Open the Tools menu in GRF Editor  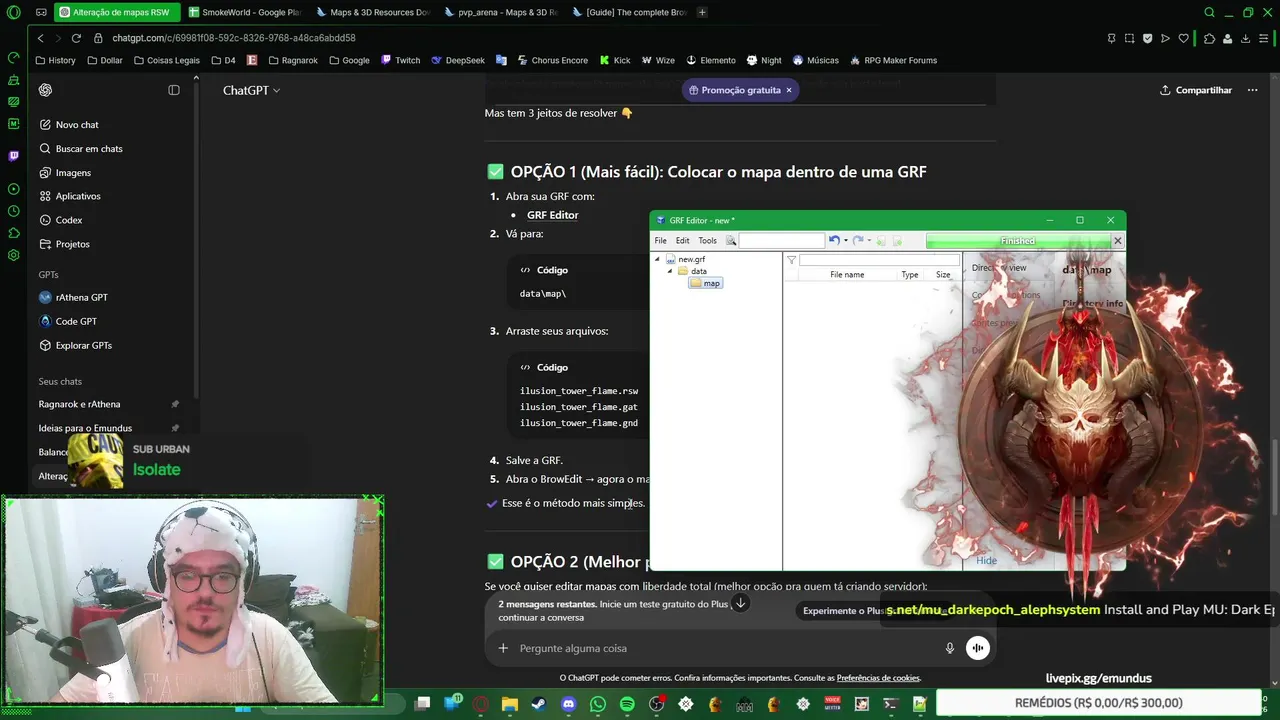[707, 241]
